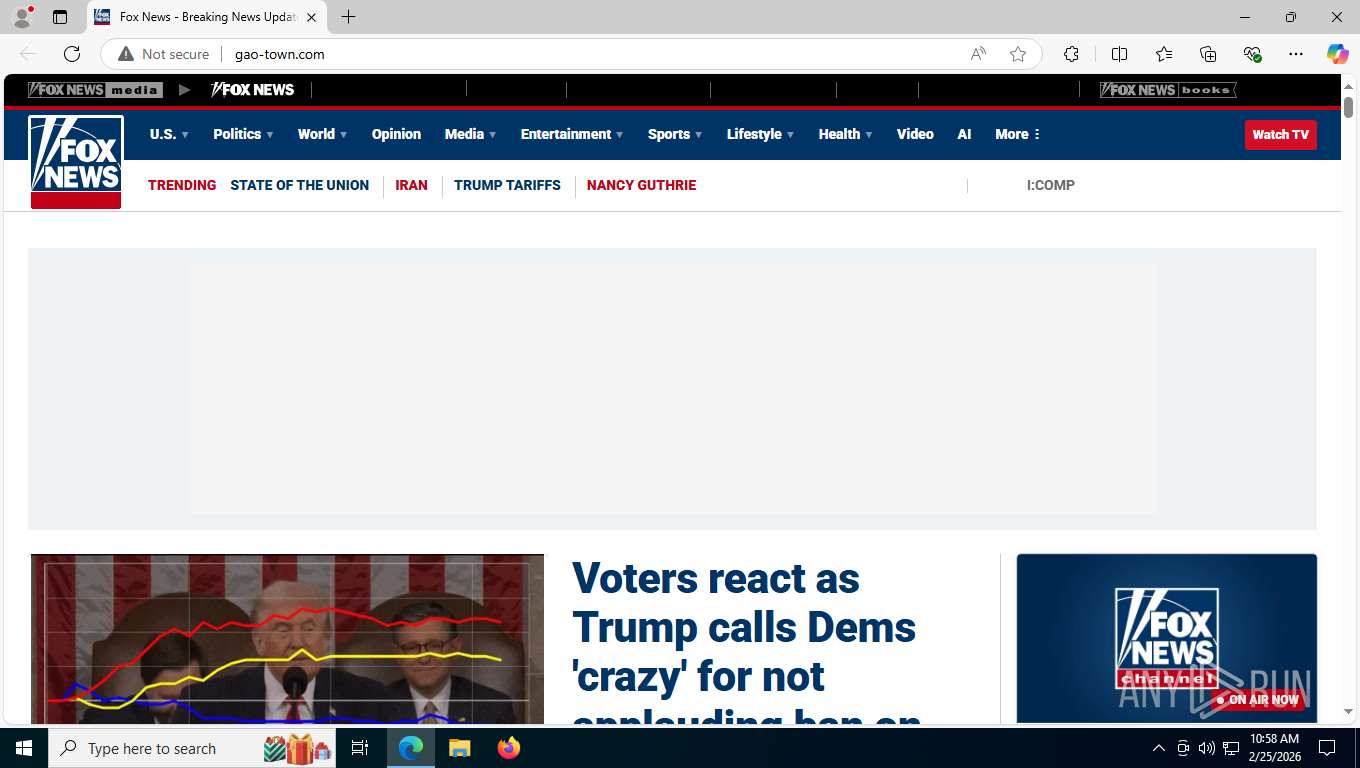Open the notification center
1360x768 pixels.
point(1327,748)
